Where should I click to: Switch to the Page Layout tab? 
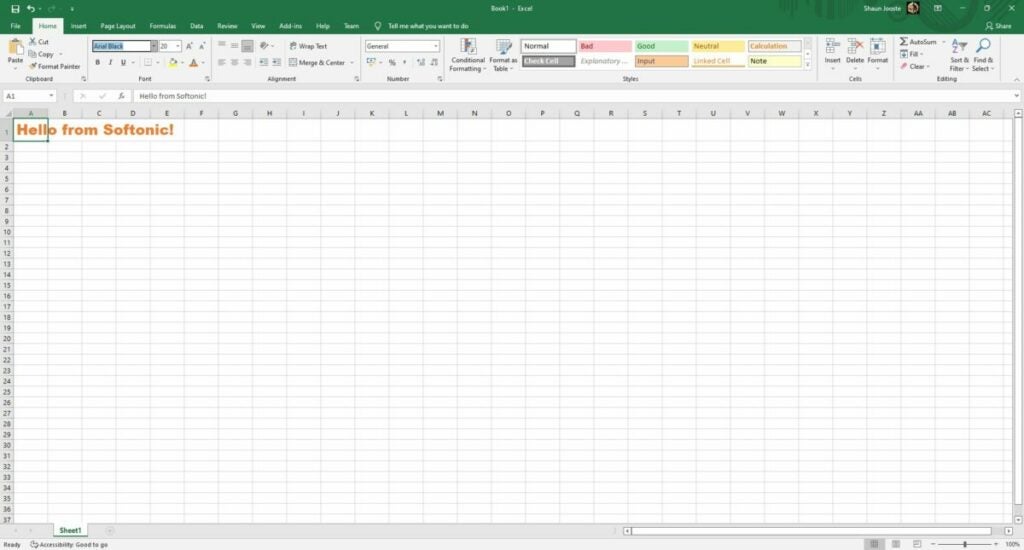coord(118,26)
